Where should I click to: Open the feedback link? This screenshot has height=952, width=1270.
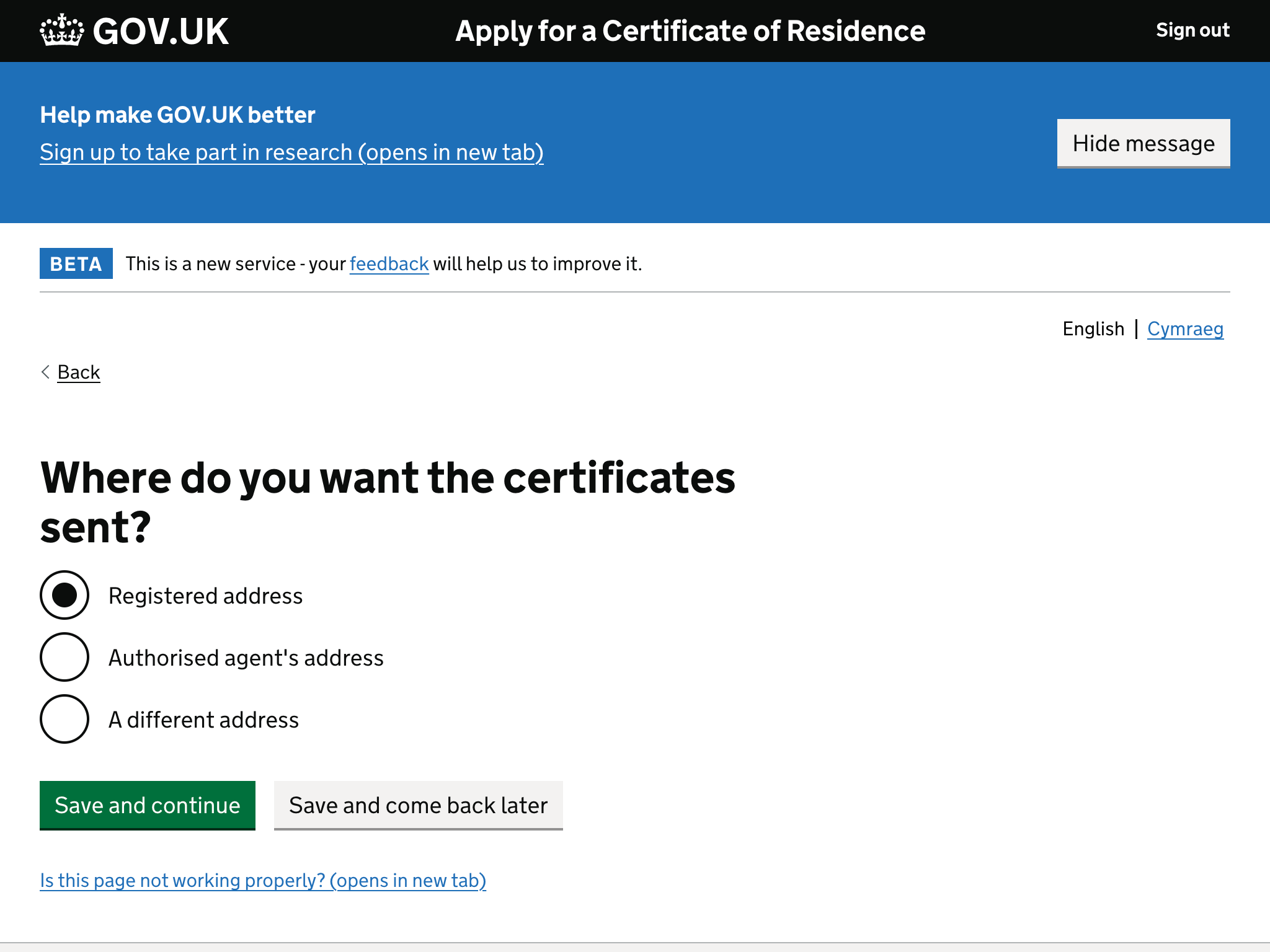388,263
